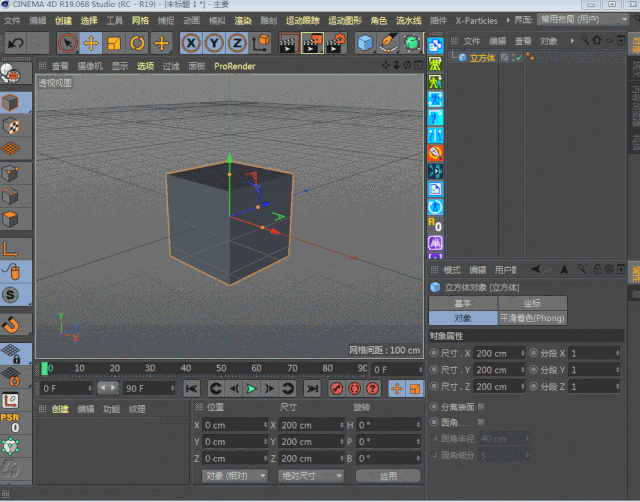Select Polygons mode

pyautogui.click(x=11, y=219)
